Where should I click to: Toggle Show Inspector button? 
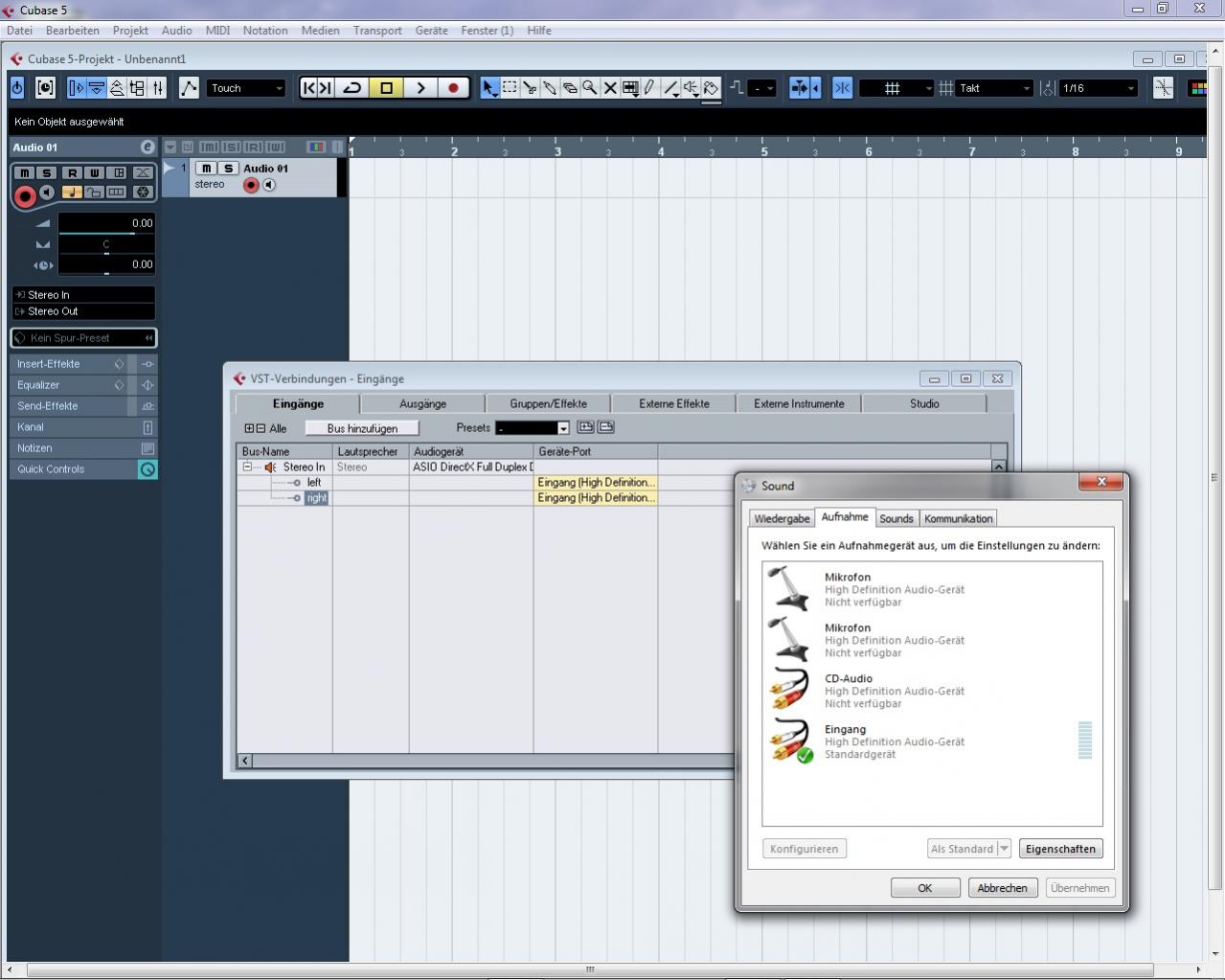[x=77, y=88]
